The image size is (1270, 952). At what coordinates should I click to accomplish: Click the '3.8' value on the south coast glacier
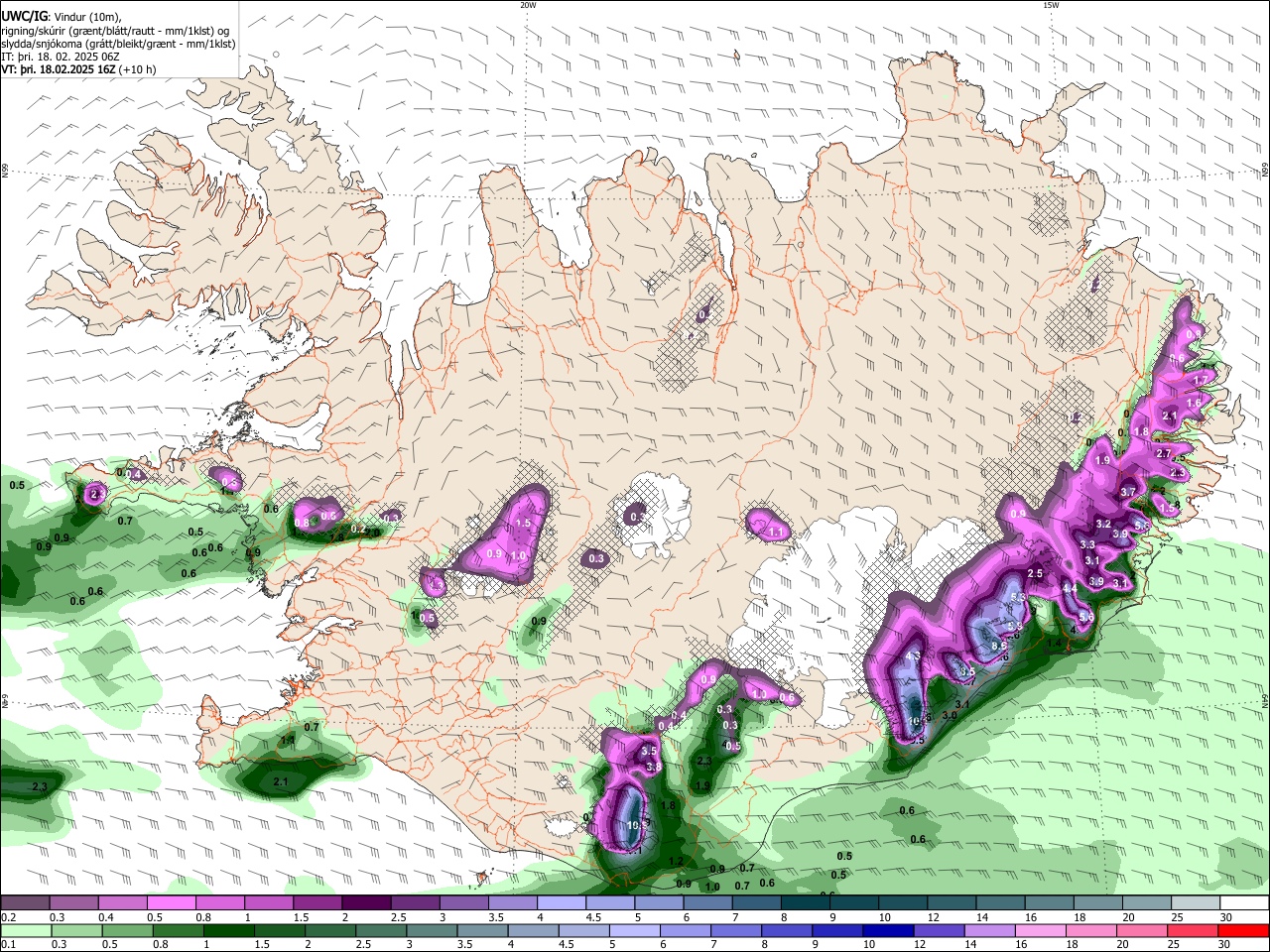tap(654, 767)
